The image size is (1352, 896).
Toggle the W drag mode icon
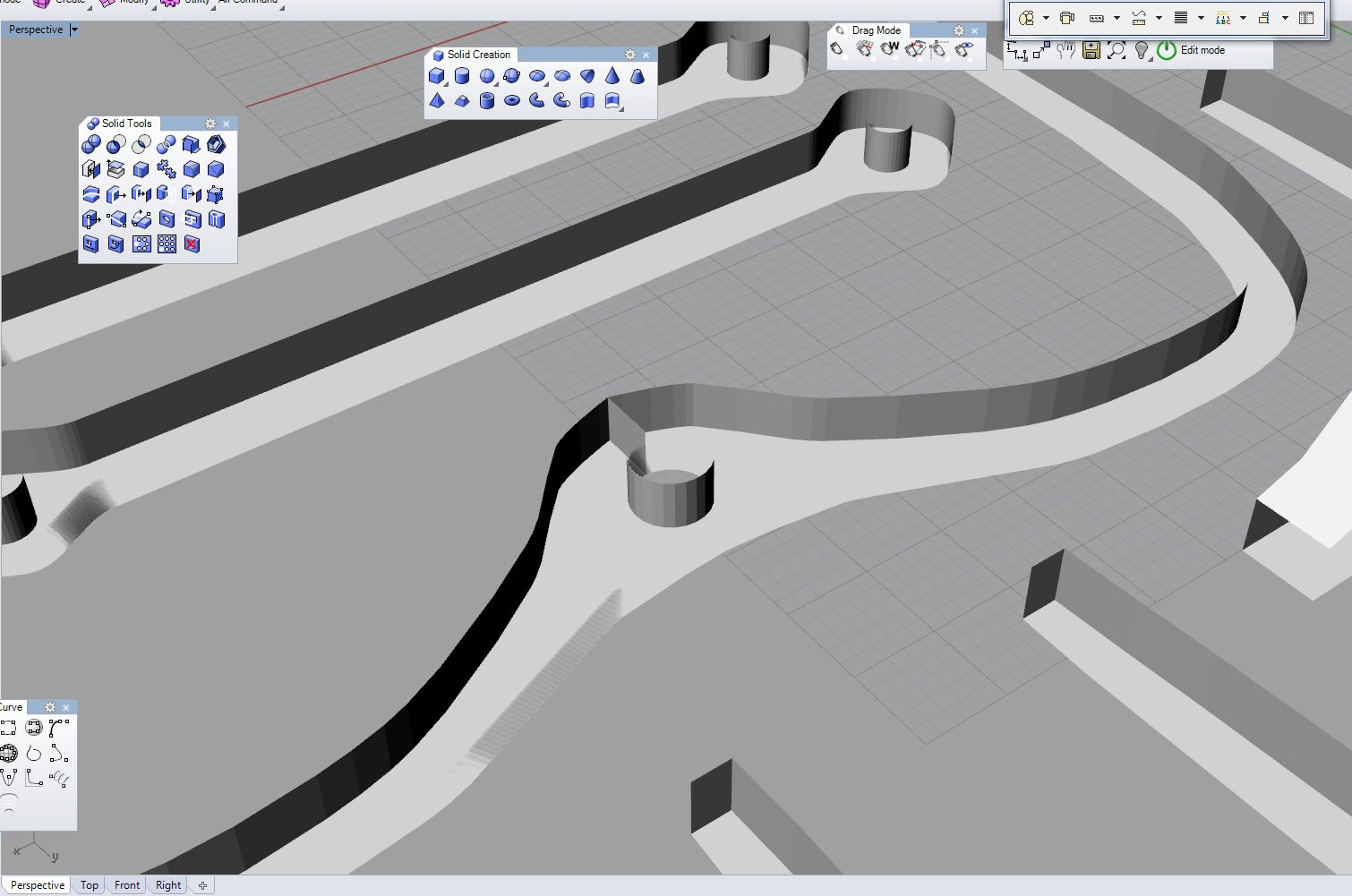(889, 49)
